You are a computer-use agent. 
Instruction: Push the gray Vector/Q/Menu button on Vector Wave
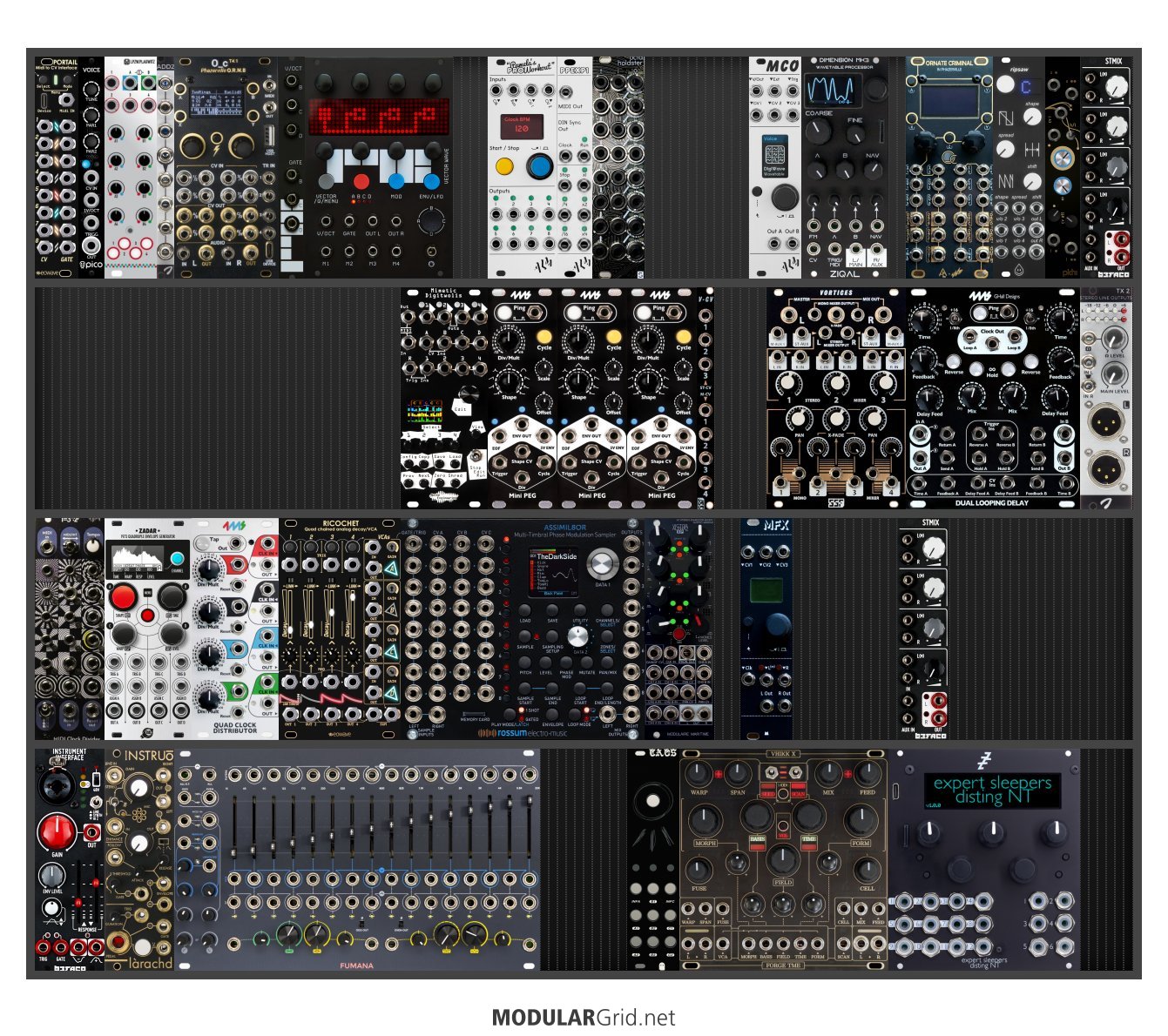[326, 182]
